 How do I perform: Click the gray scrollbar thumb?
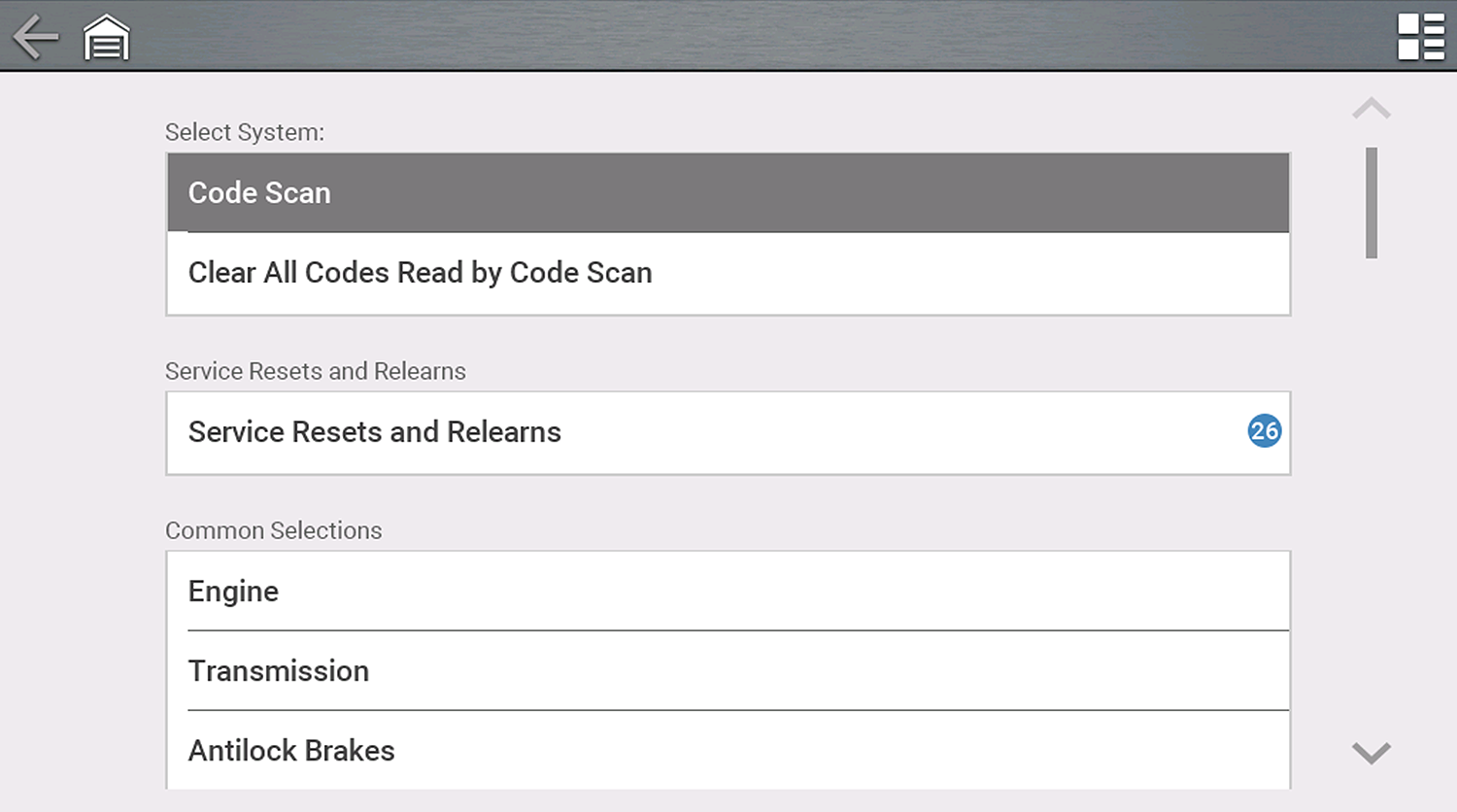point(1371,202)
